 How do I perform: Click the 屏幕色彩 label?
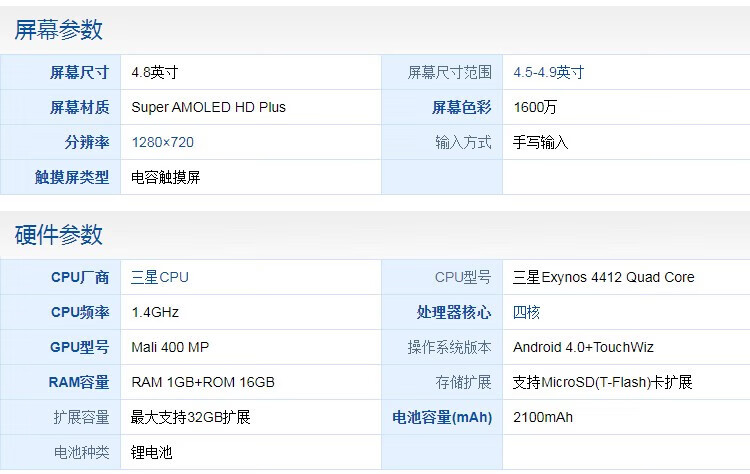pyautogui.click(x=461, y=107)
